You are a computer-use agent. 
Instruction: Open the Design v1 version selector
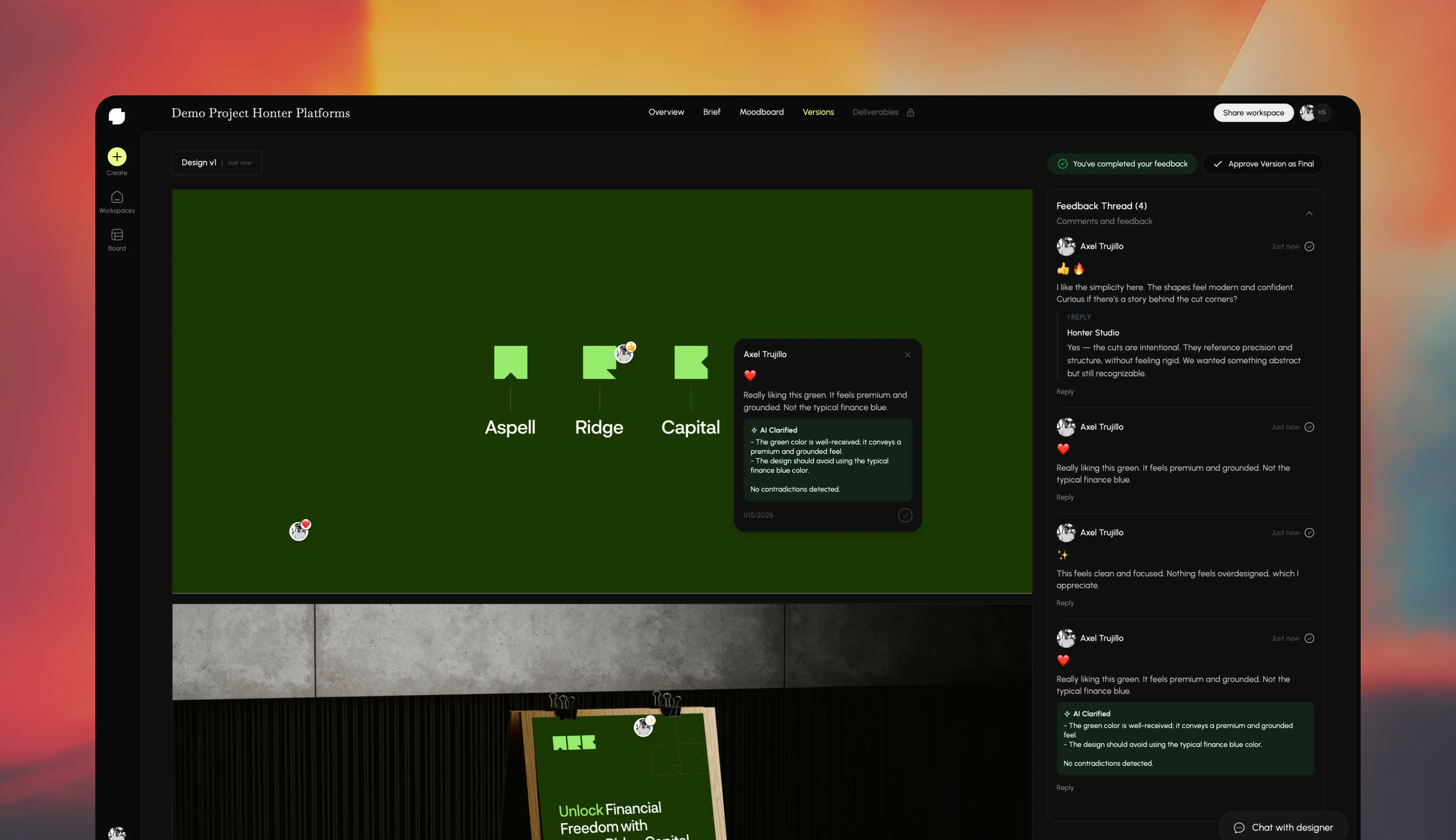coord(216,163)
